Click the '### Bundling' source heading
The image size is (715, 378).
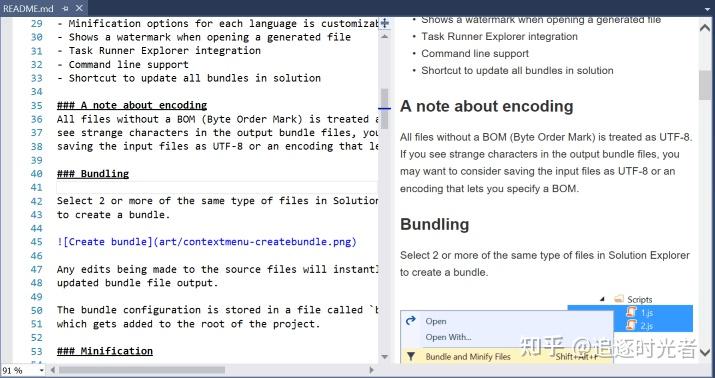click(93, 174)
